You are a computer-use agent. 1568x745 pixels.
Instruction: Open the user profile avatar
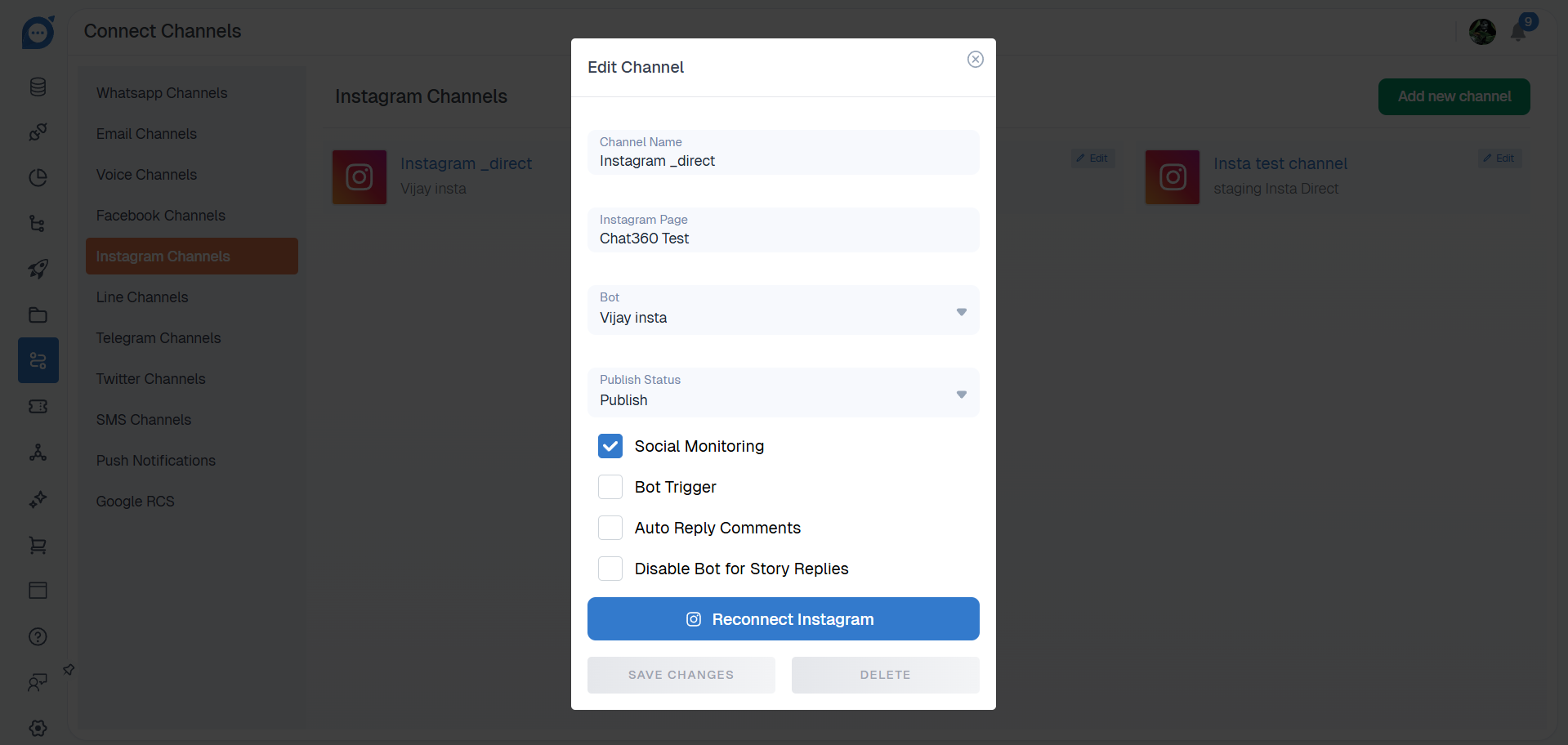[1482, 32]
